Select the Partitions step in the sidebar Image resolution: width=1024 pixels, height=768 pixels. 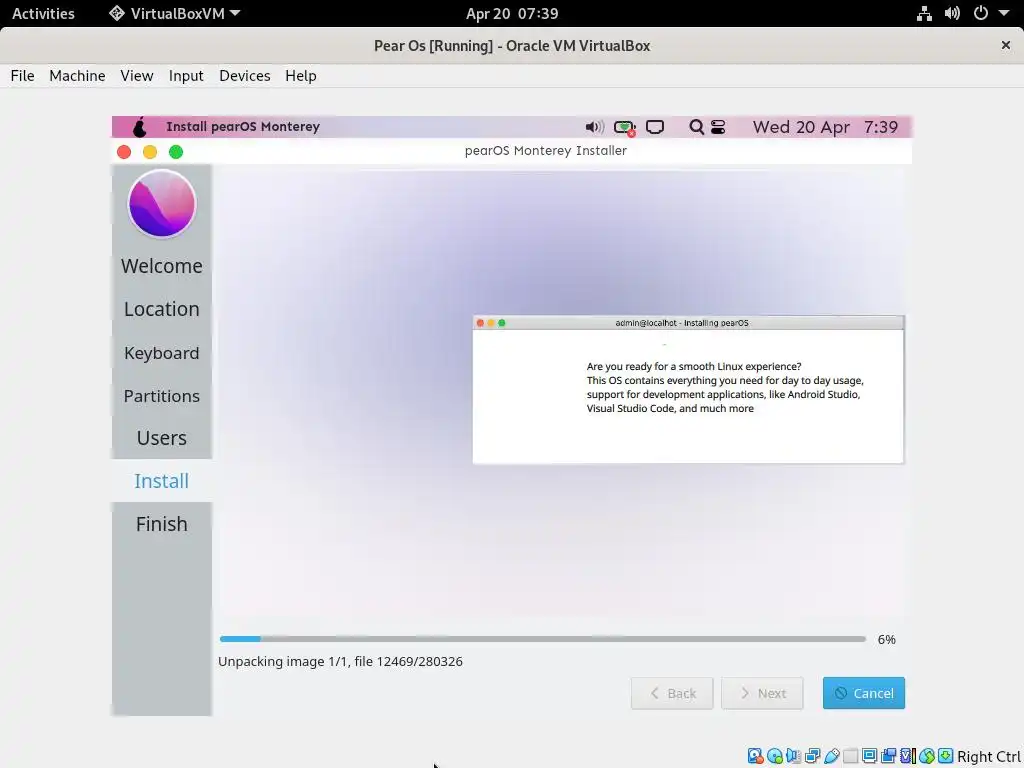pos(161,396)
